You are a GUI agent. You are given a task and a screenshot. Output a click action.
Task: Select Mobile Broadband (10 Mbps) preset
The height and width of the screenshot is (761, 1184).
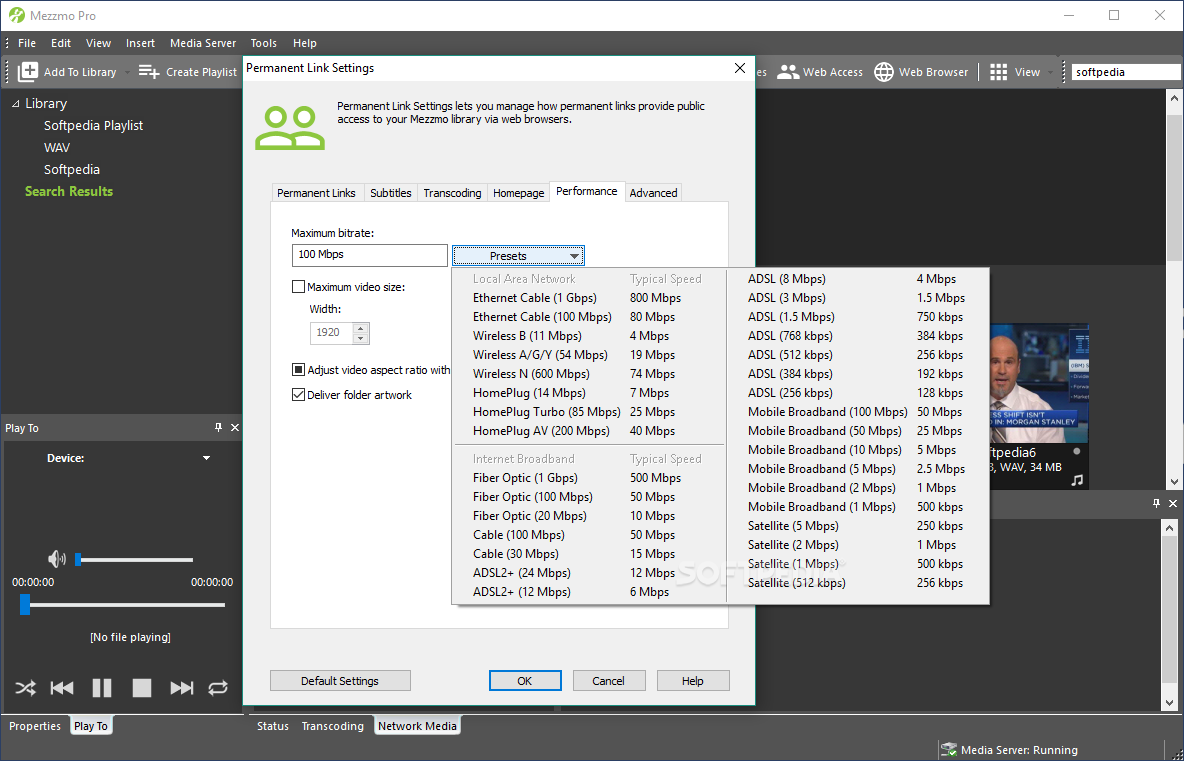pos(857,450)
